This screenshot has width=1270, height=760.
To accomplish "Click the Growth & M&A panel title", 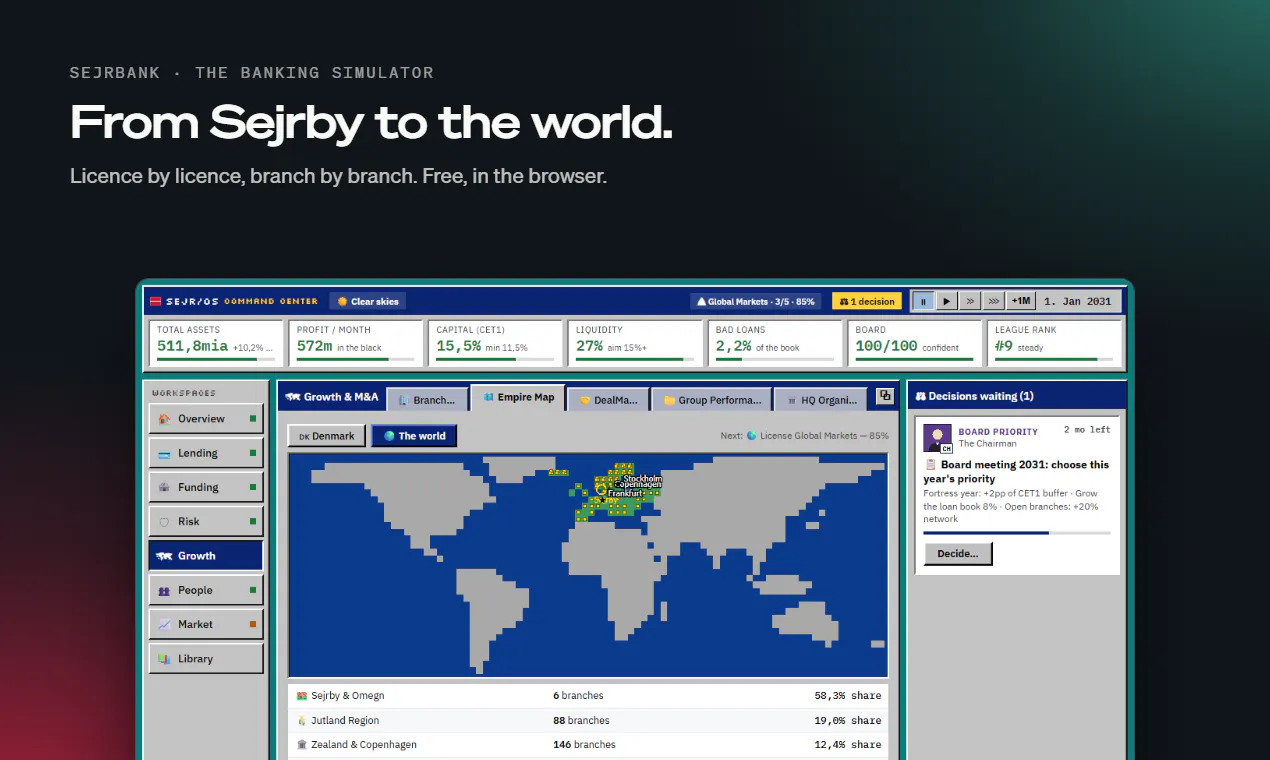I will pyautogui.click(x=331, y=397).
